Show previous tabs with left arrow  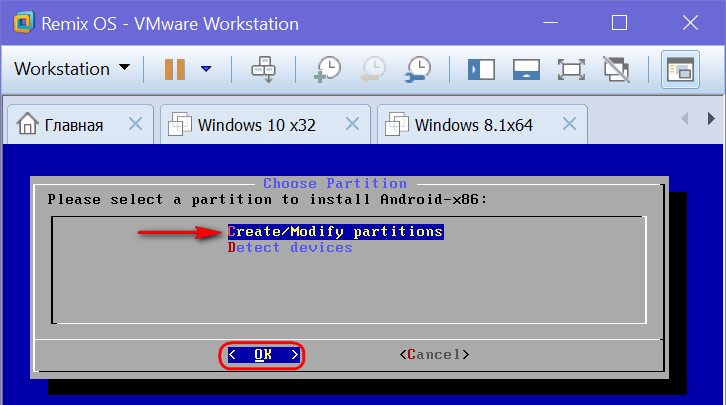pos(685,119)
